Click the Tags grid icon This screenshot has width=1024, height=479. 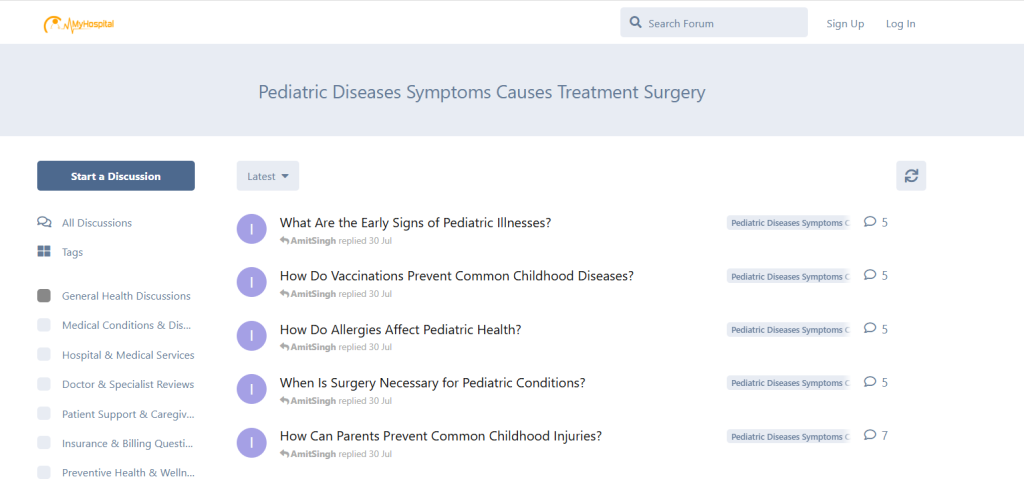tap(44, 252)
